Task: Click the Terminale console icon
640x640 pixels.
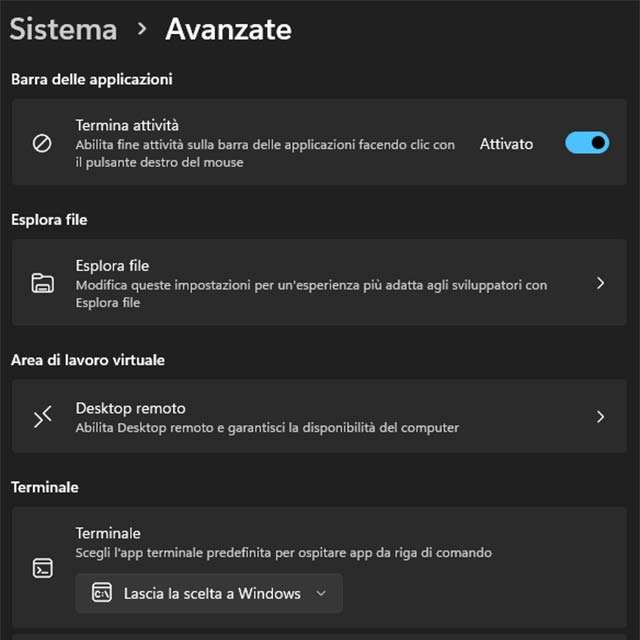Action: coord(42,568)
